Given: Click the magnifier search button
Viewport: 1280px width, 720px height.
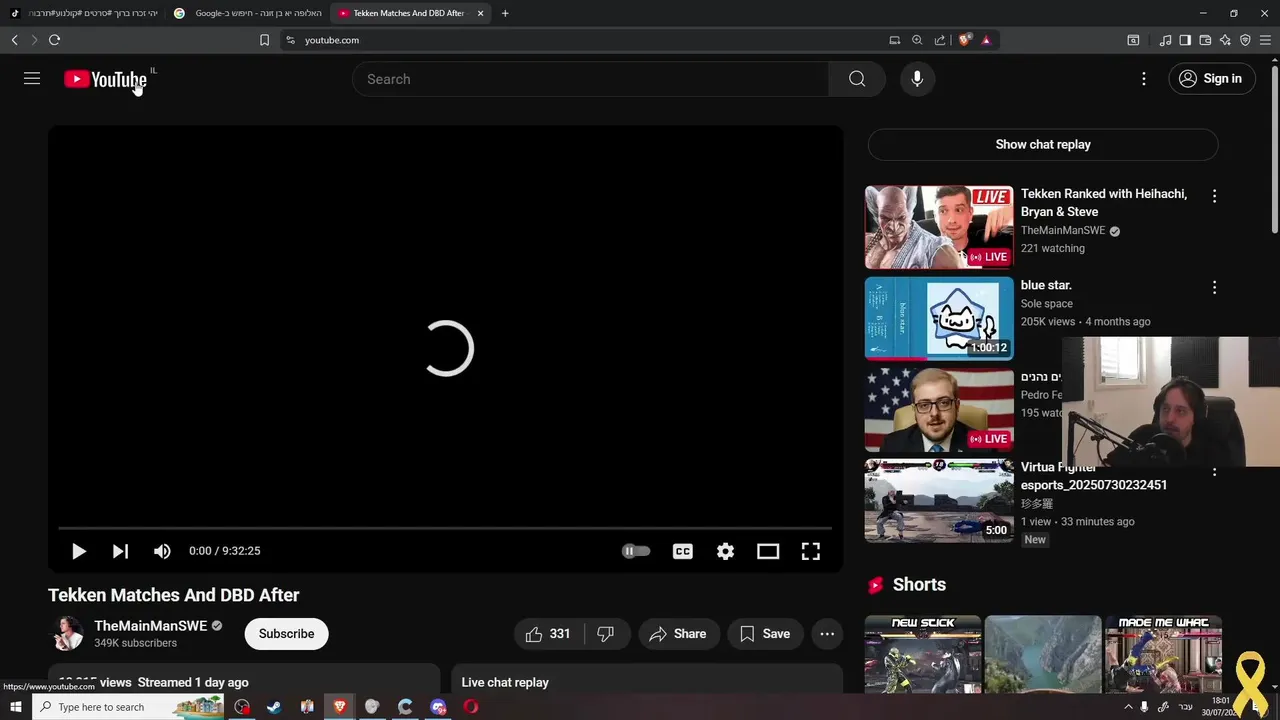Looking at the screenshot, I should (857, 79).
